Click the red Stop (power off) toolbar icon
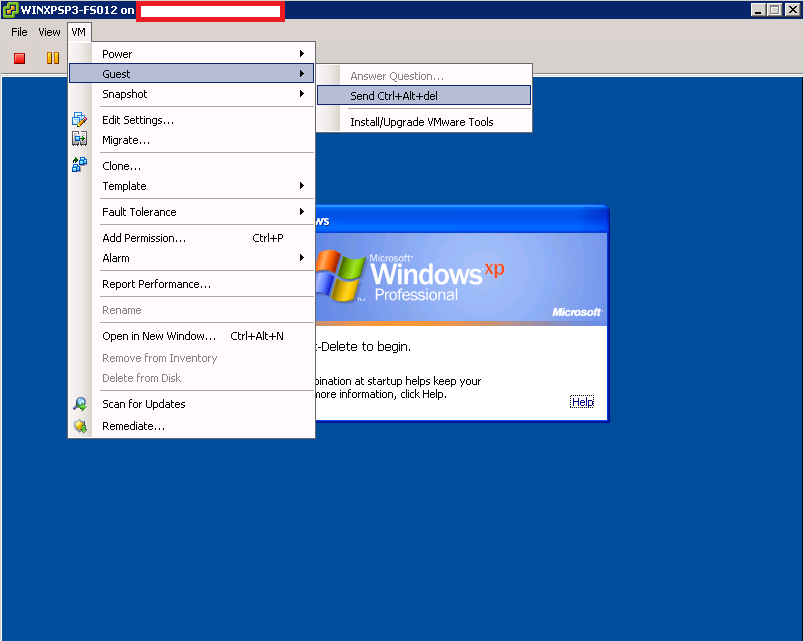 click(19, 58)
